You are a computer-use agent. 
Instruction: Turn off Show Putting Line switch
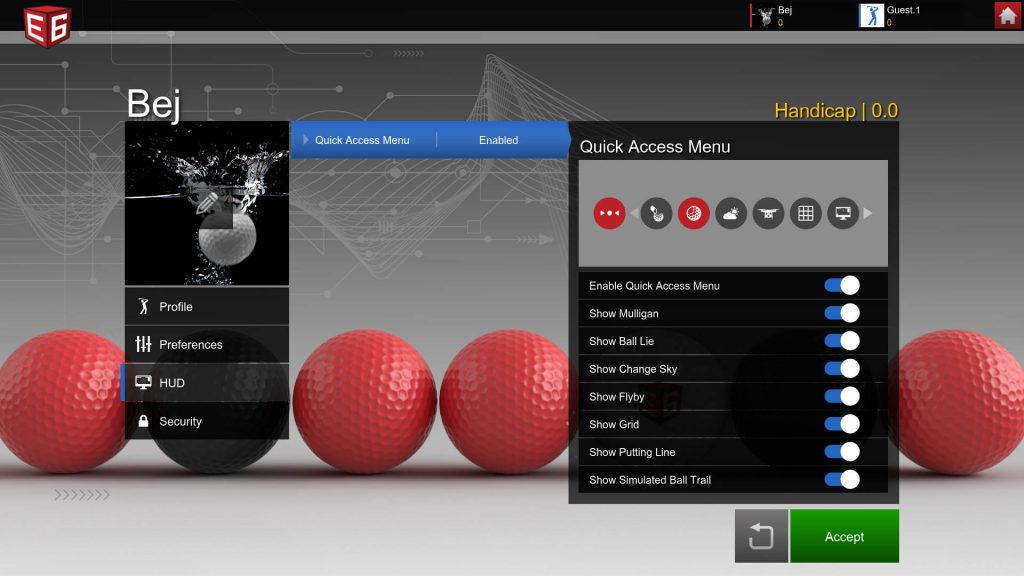click(x=842, y=452)
